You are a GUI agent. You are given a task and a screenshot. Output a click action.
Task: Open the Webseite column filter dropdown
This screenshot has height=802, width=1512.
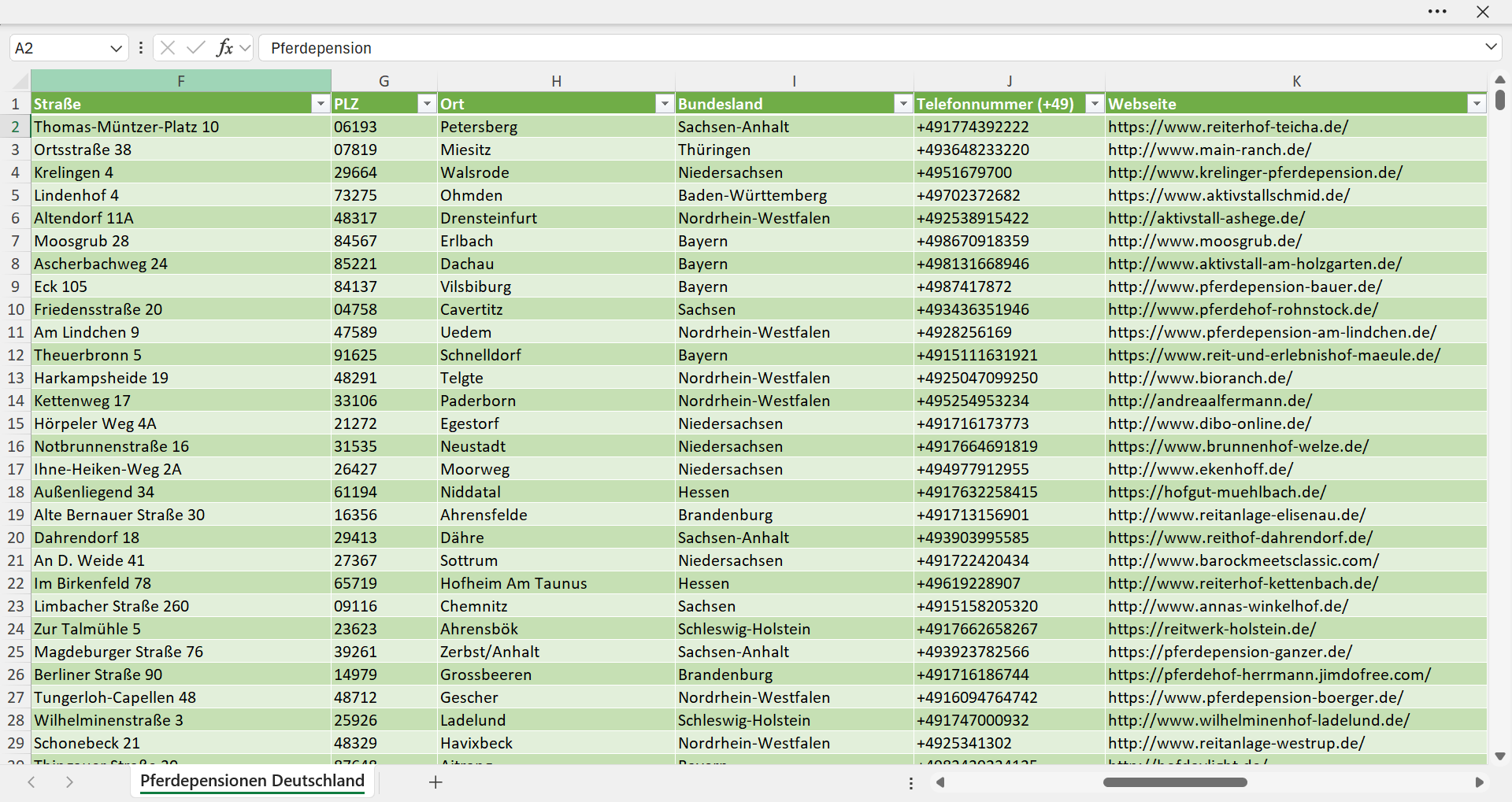pos(1477,104)
